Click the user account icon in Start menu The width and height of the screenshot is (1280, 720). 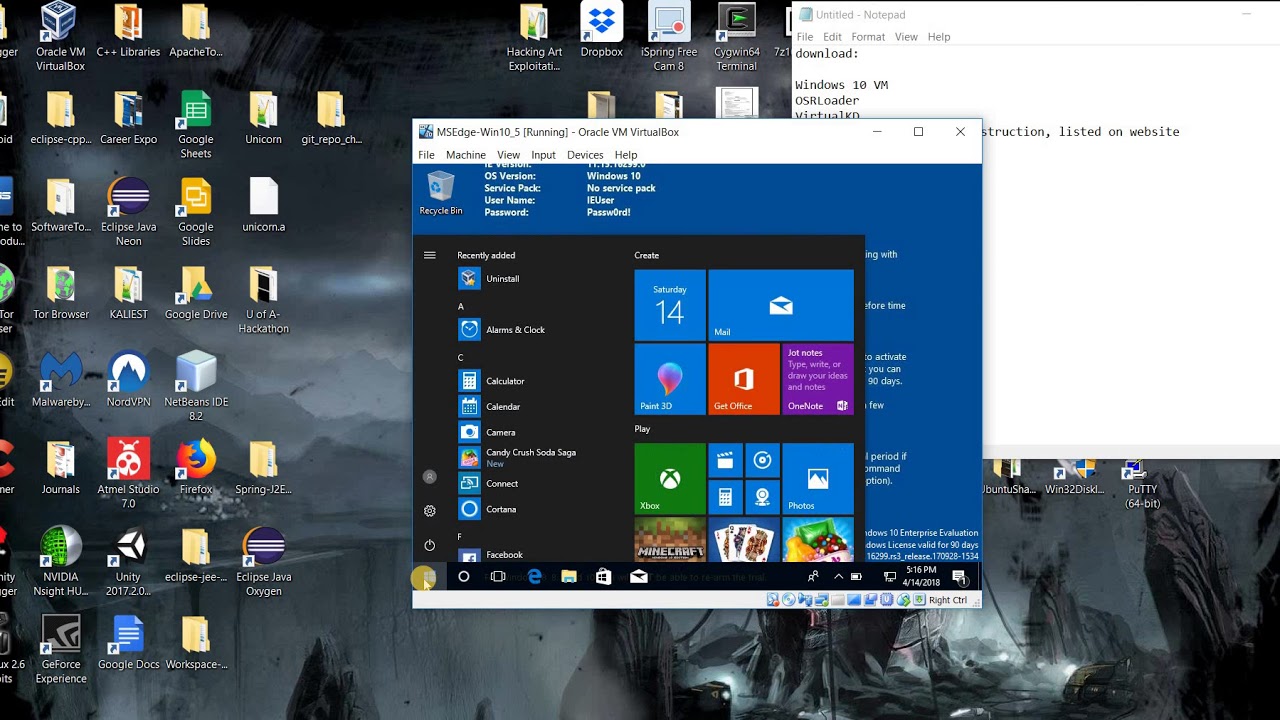pyautogui.click(x=430, y=477)
